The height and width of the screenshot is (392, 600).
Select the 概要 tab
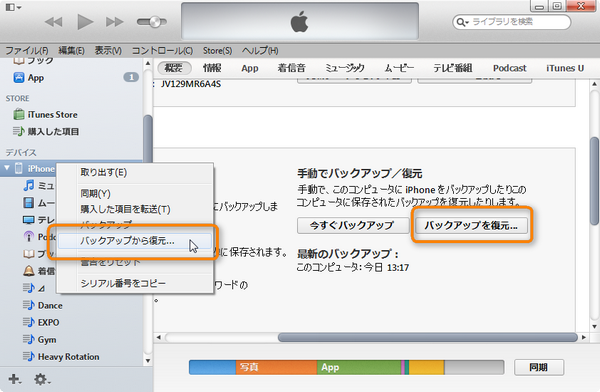(174, 68)
